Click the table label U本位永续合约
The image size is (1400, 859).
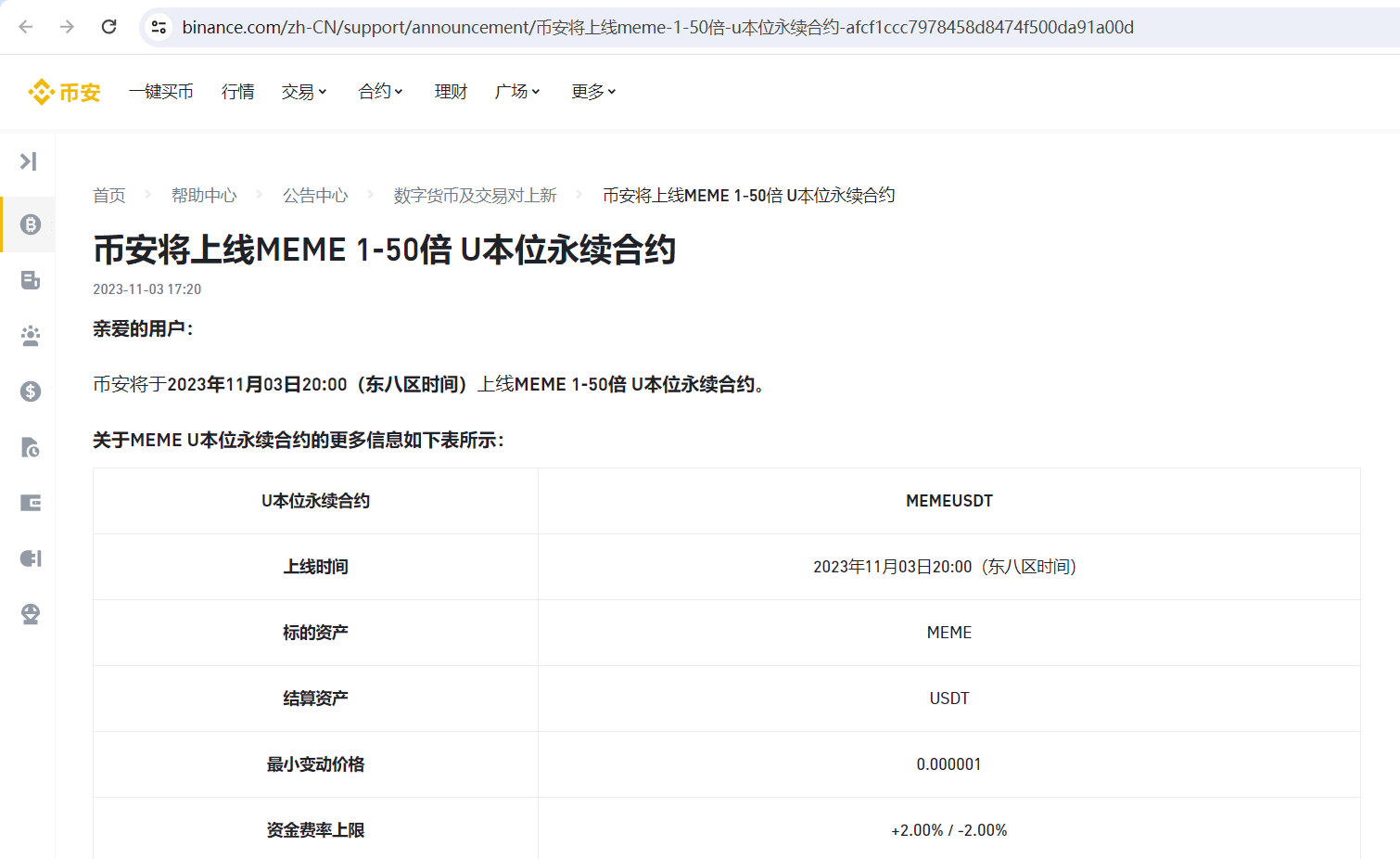[315, 501]
